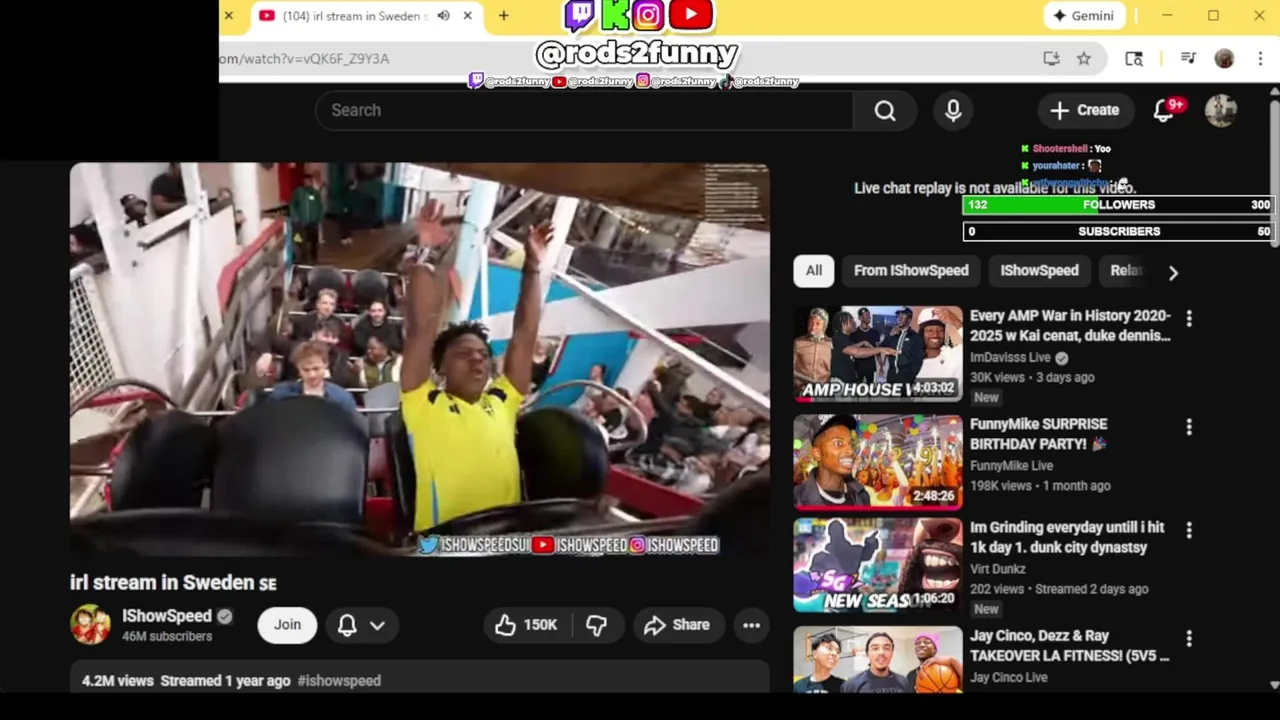Screen dimensions: 1280x720
Task: Select the From IShowSpeed chip
Action: 911,271
